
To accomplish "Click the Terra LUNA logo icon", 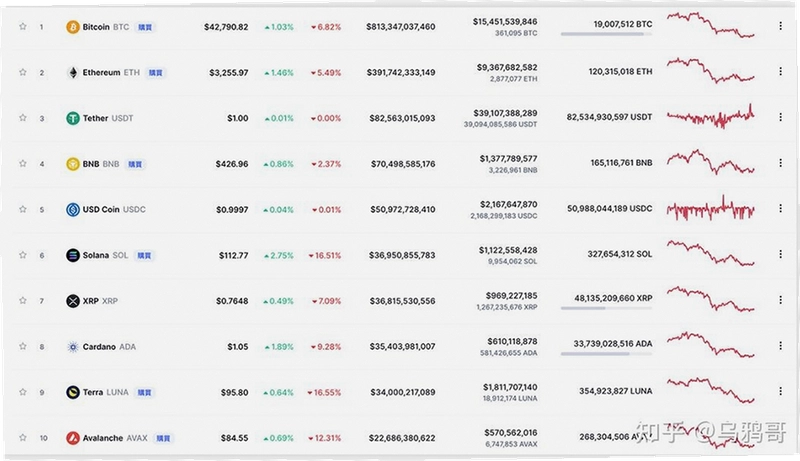I will click(x=73, y=392).
